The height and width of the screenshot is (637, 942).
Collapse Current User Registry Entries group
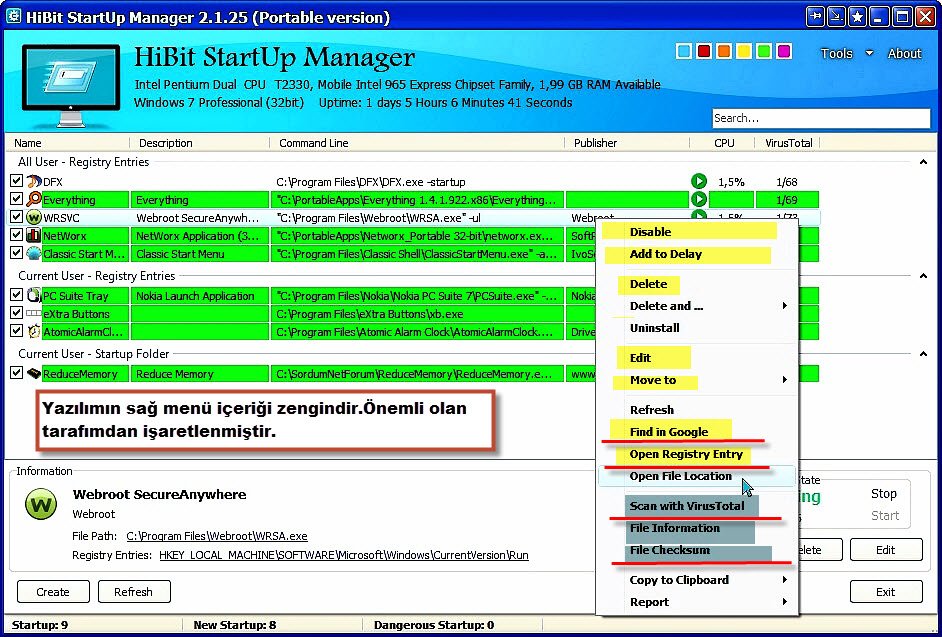923,276
